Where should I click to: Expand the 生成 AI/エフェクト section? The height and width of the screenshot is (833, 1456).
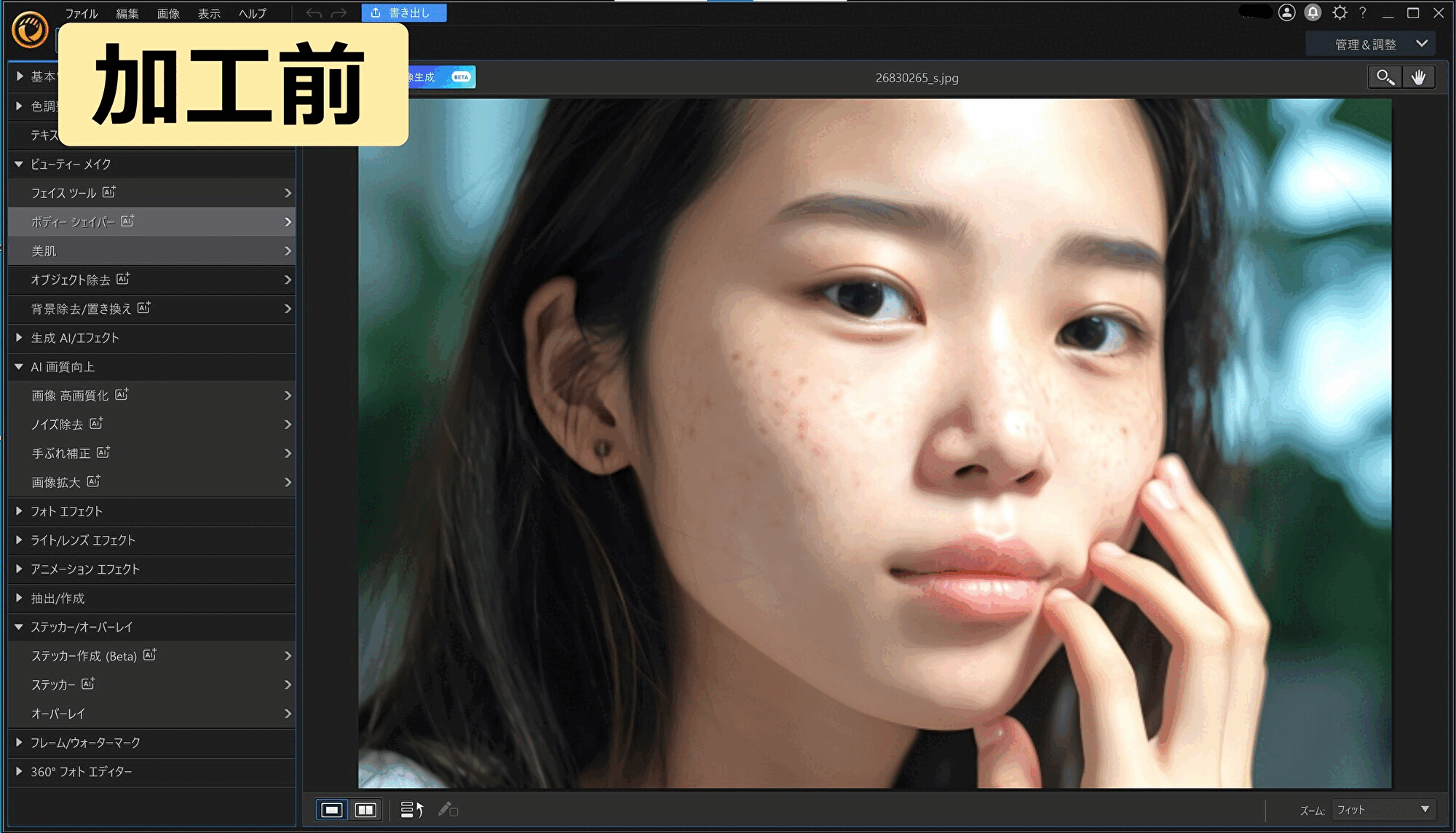click(75, 337)
